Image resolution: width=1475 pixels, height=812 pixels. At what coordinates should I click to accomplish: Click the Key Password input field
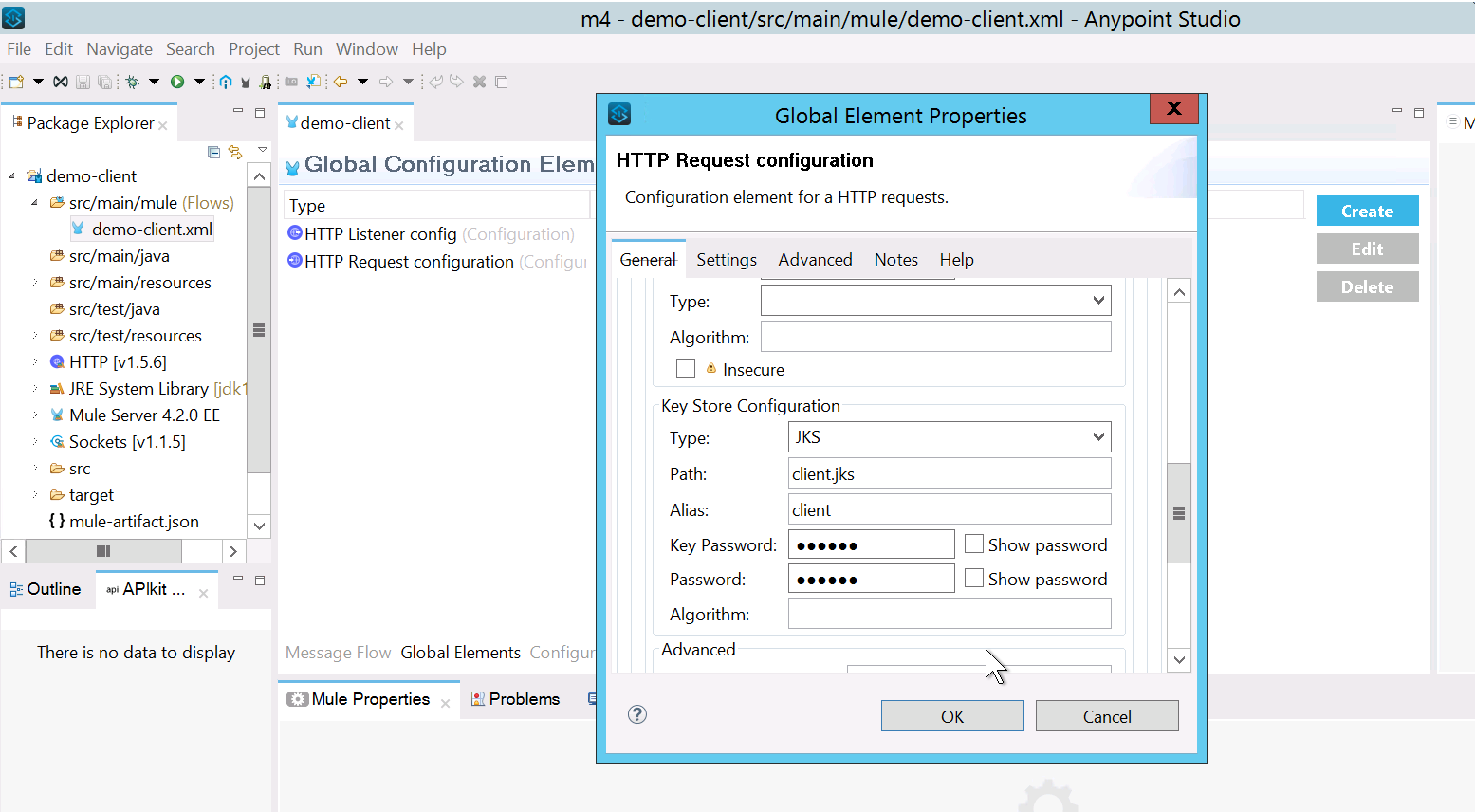pos(871,544)
